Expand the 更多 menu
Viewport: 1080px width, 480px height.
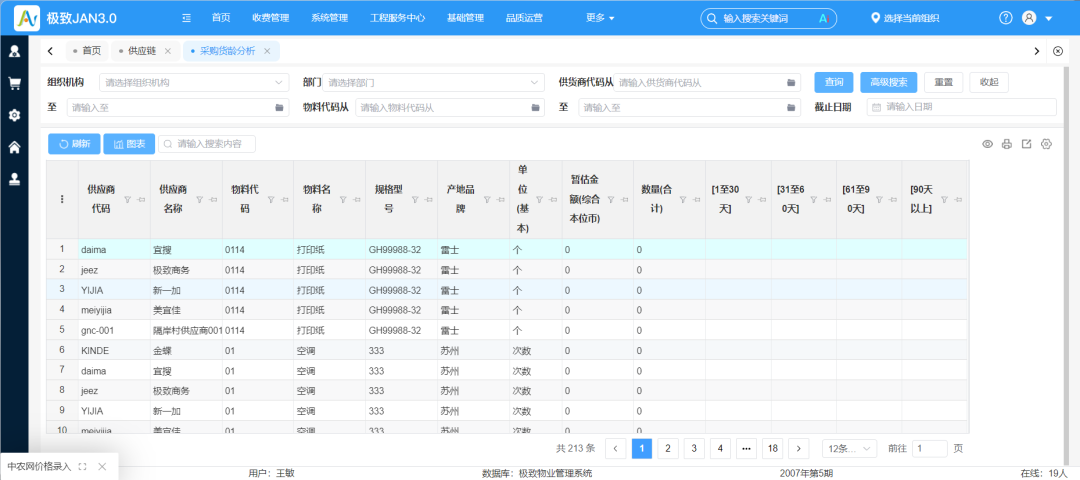[600, 18]
